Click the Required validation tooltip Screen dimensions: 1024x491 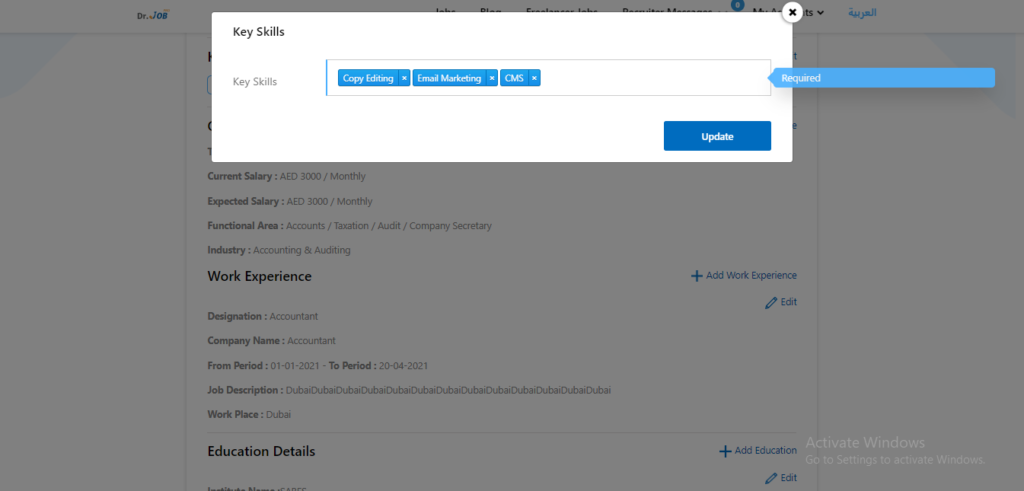881,78
